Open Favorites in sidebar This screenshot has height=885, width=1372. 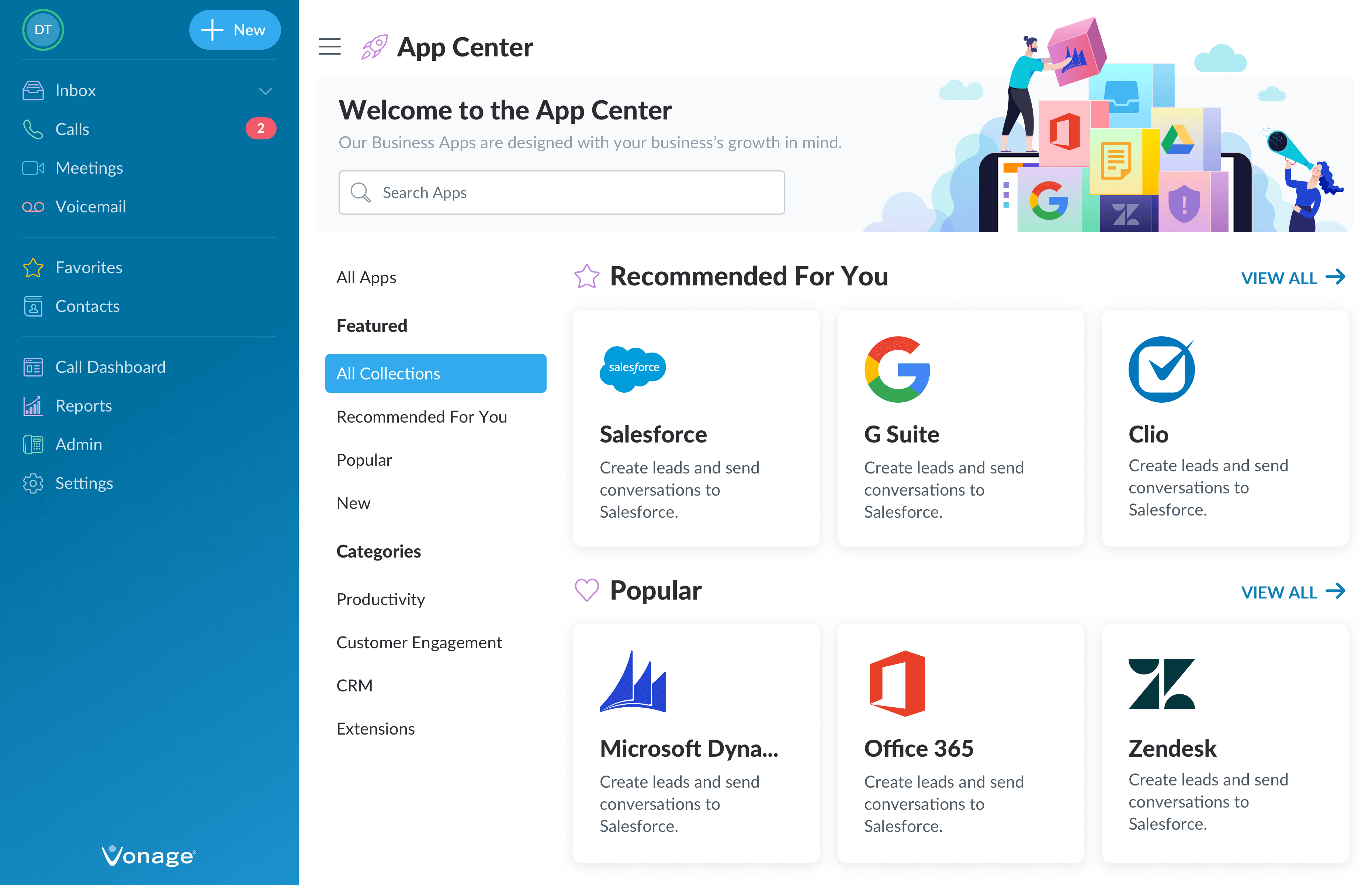(89, 267)
